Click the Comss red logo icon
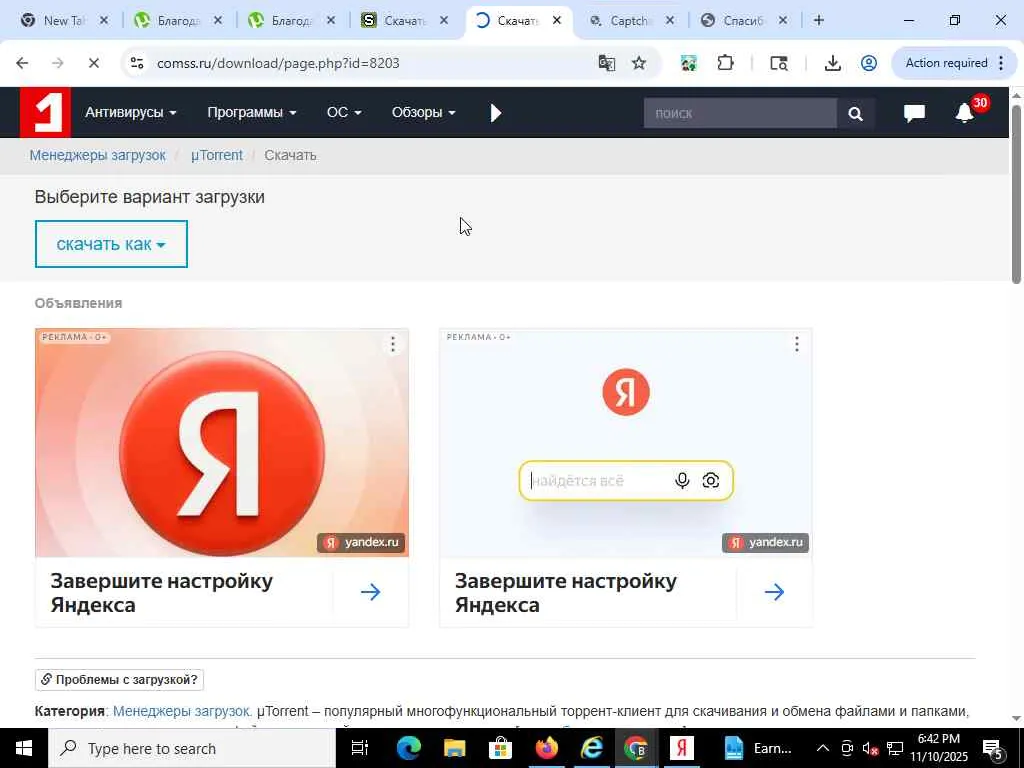This screenshot has height=768, width=1024. 45,112
